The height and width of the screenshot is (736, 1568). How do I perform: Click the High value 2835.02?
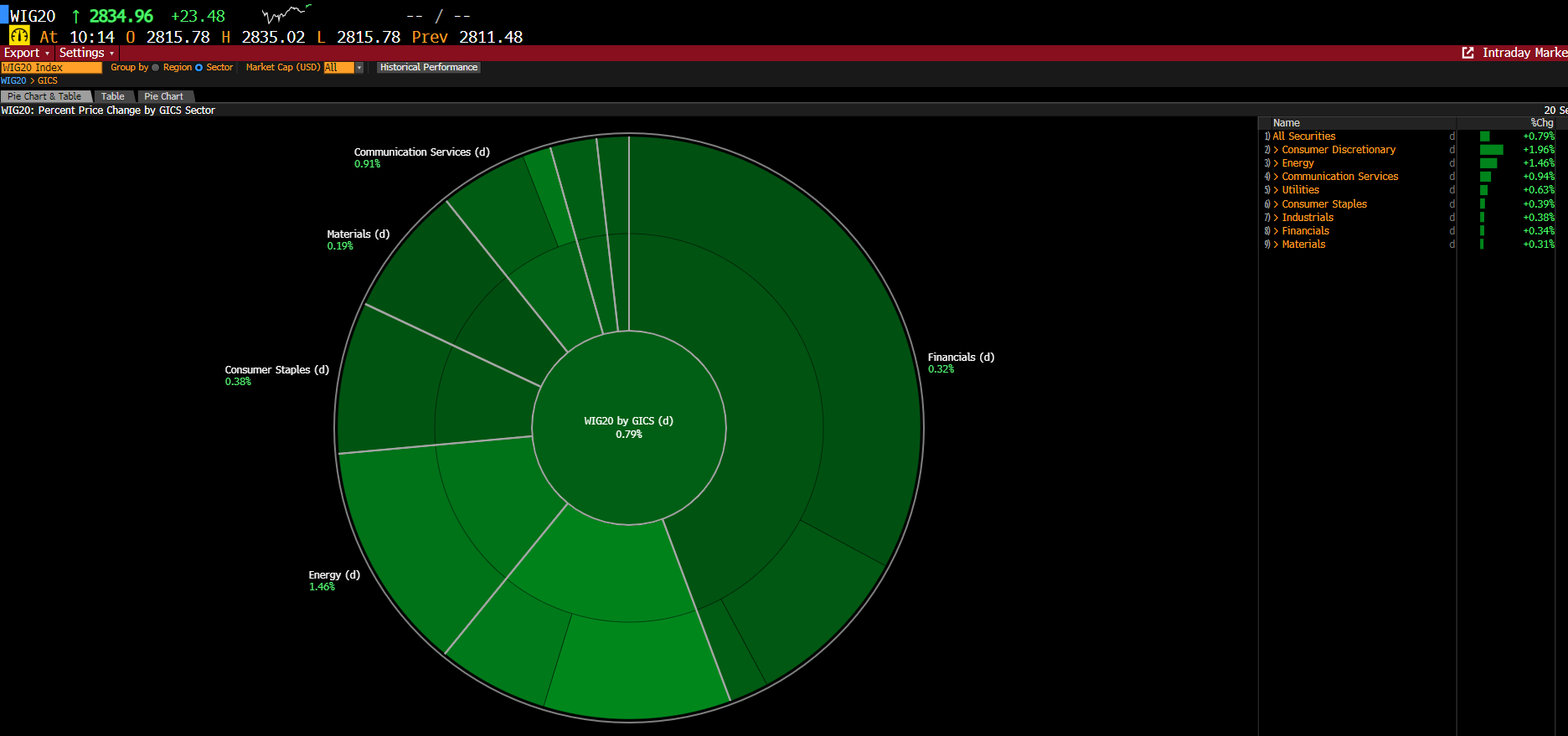click(x=273, y=37)
